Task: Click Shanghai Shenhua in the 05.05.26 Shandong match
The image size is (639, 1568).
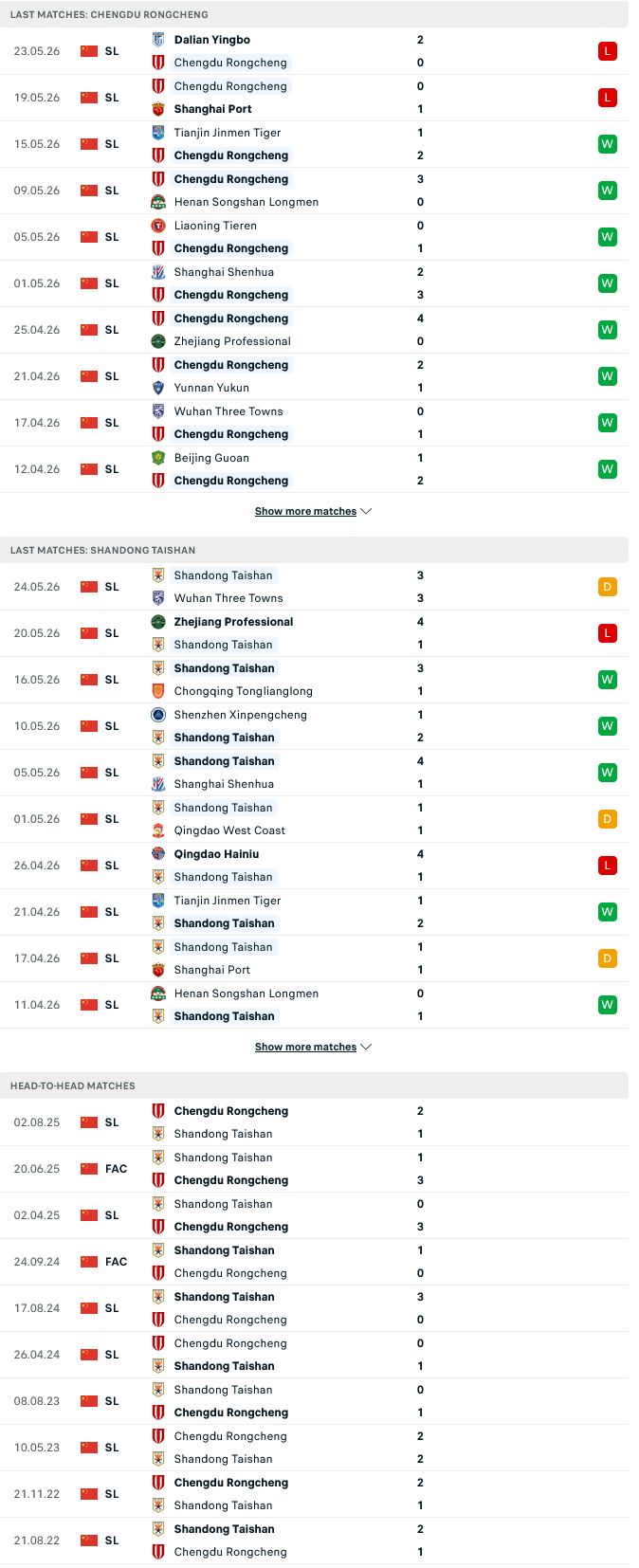Action: [x=225, y=784]
